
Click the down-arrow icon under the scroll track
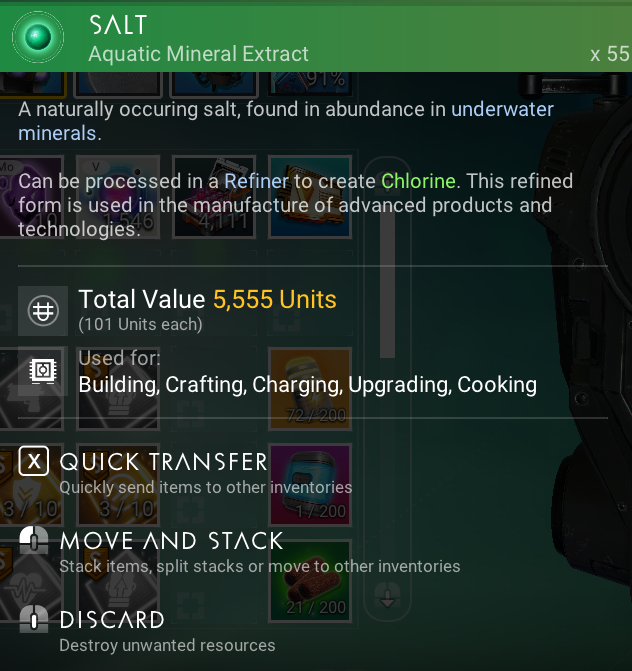(388, 595)
